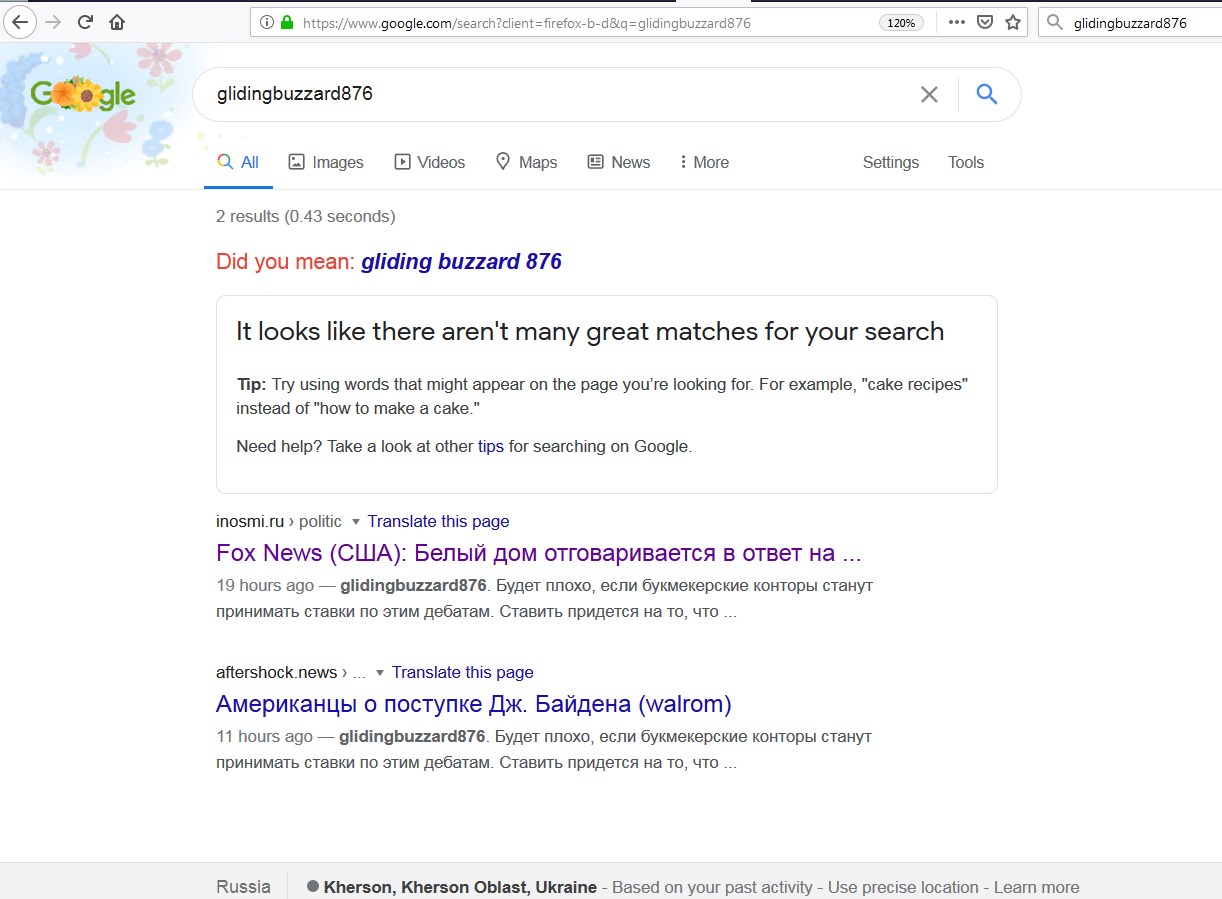Clear the Google search box with X

(929, 95)
